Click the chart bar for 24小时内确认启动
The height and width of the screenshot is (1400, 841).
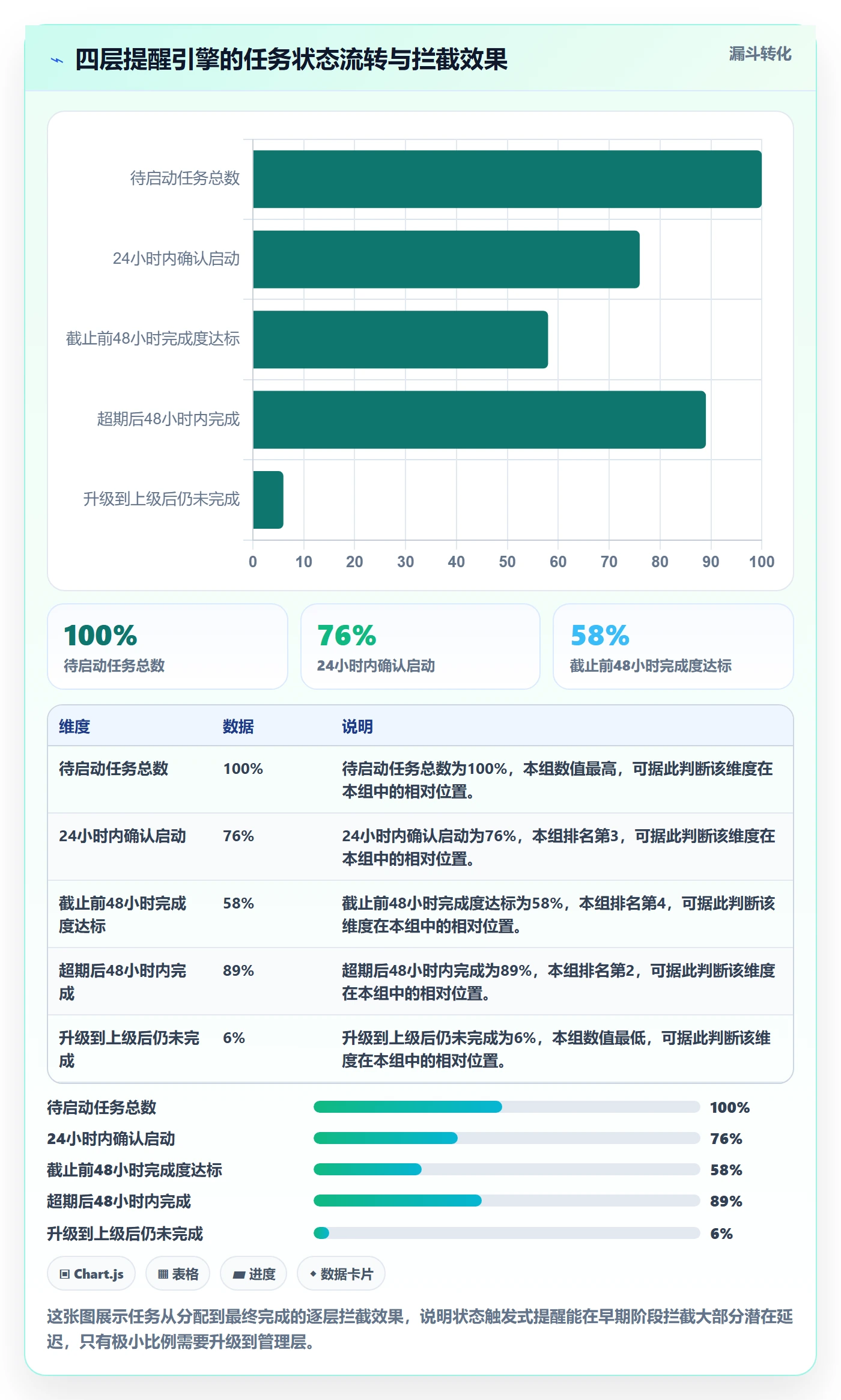[x=446, y=259]
